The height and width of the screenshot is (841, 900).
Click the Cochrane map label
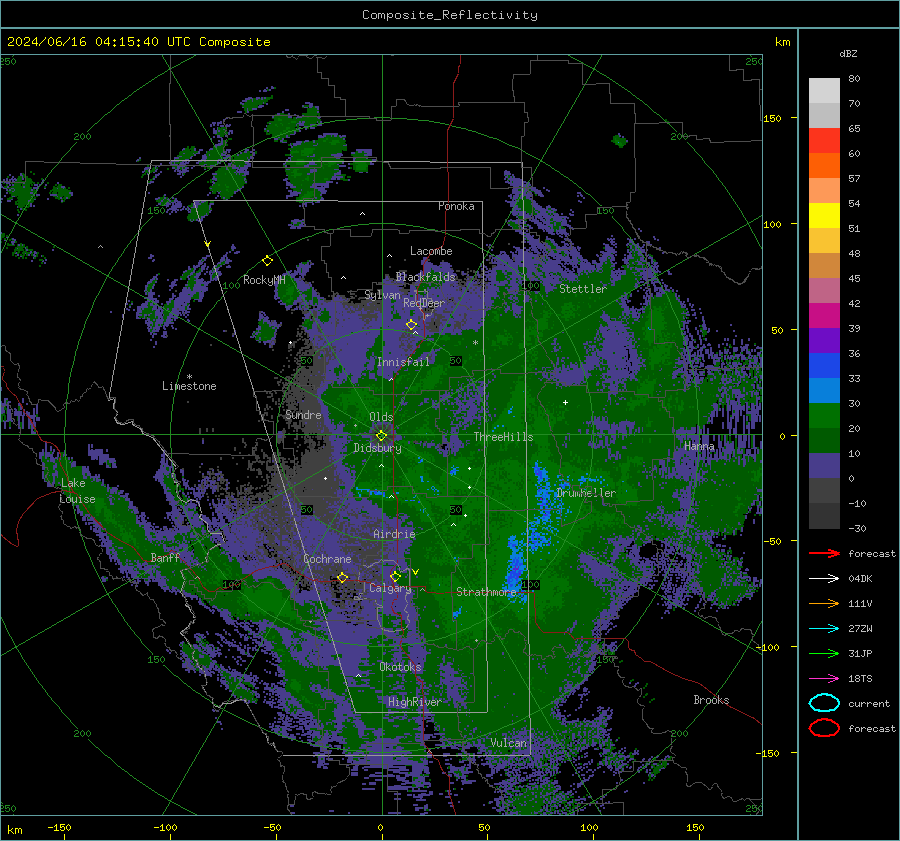(327, 559)
